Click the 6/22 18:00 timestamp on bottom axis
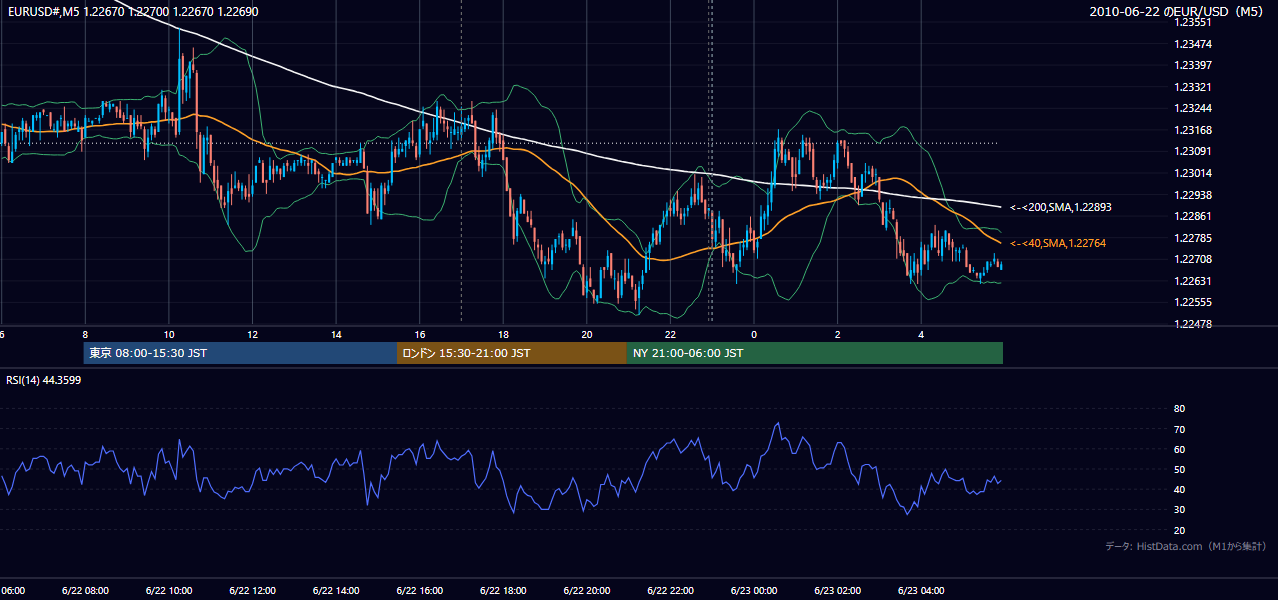The height and width of the screenshot is (600, 1278). pyautogui.click(x=503, y=591)
